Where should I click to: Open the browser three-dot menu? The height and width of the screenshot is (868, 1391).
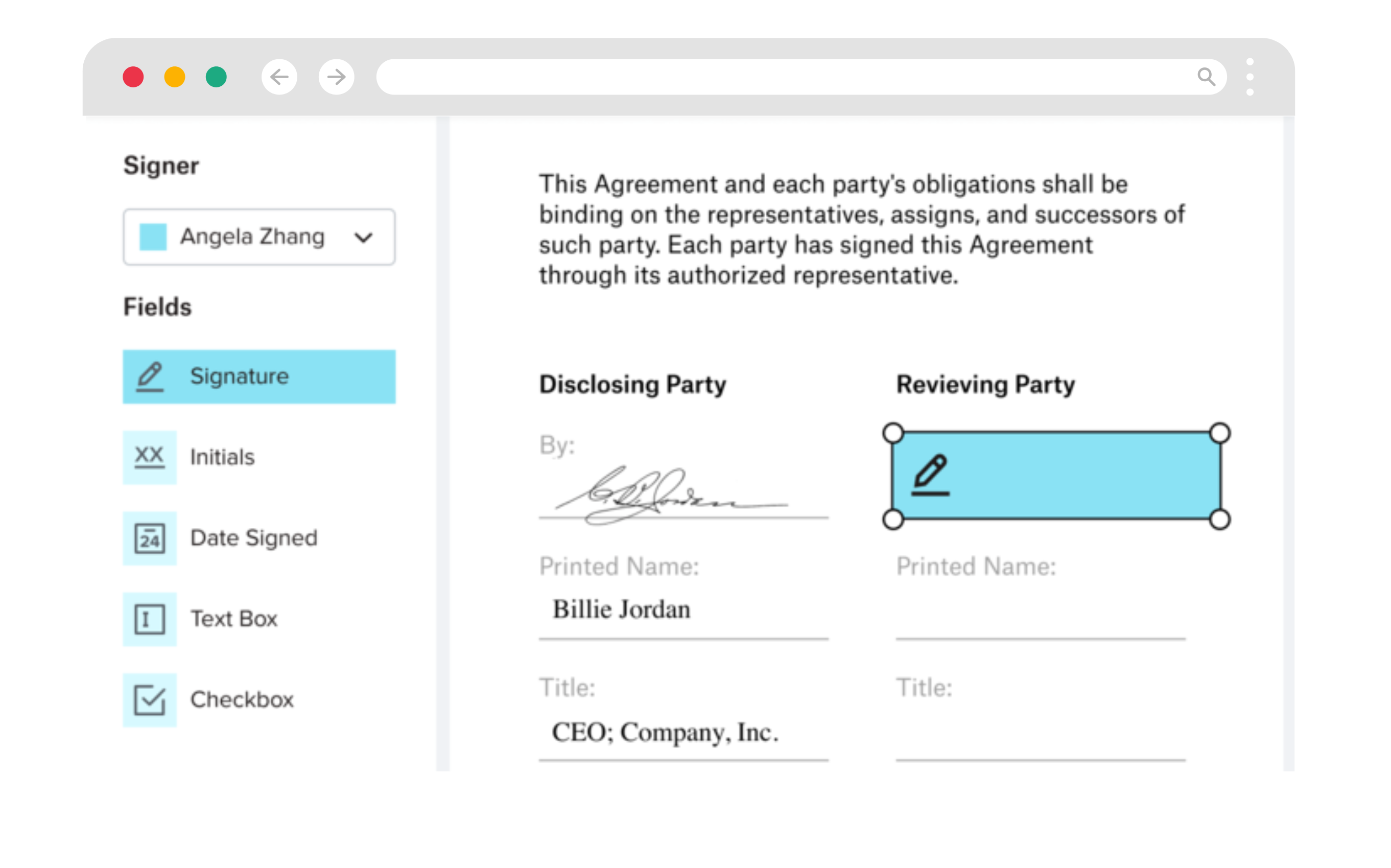pyautogui.click(x=1249, y=77)
